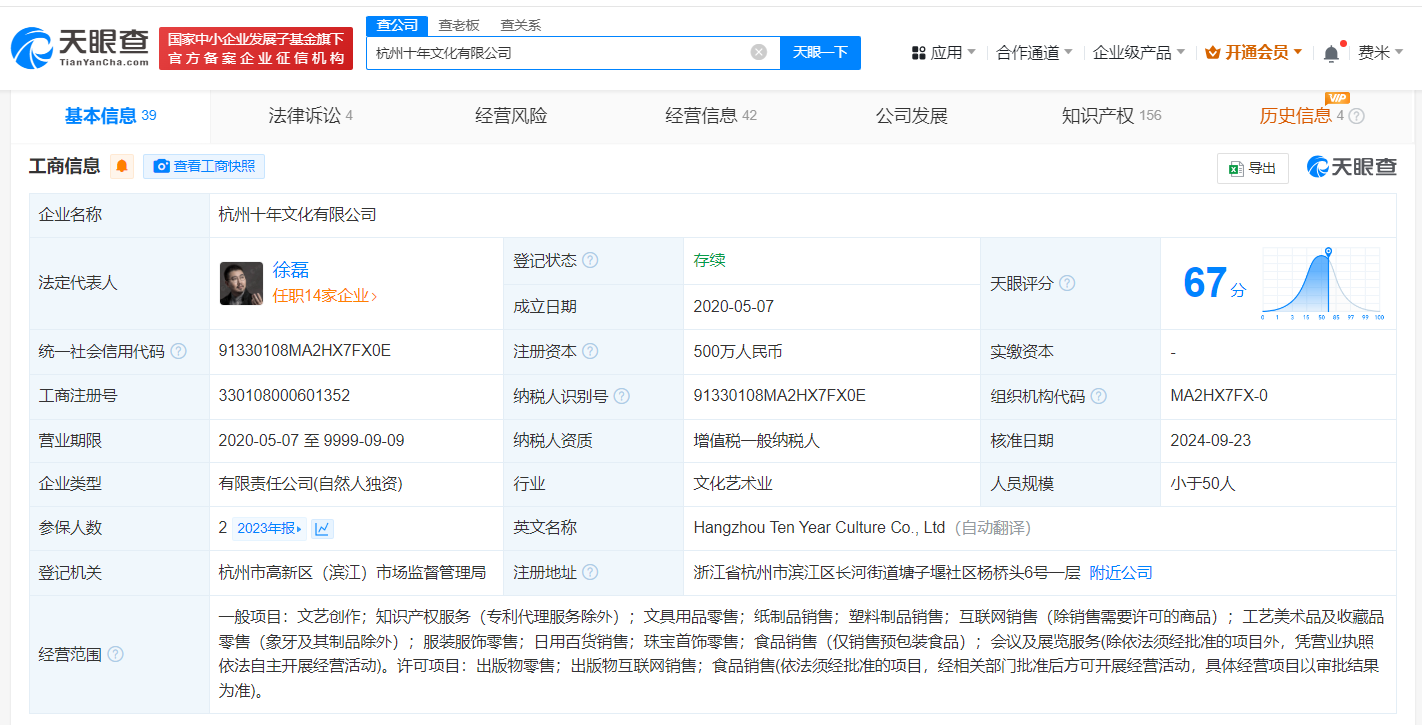1422x725 pixels.
Task: Click the legal representative's photo
Action: [x=241, y=283]
